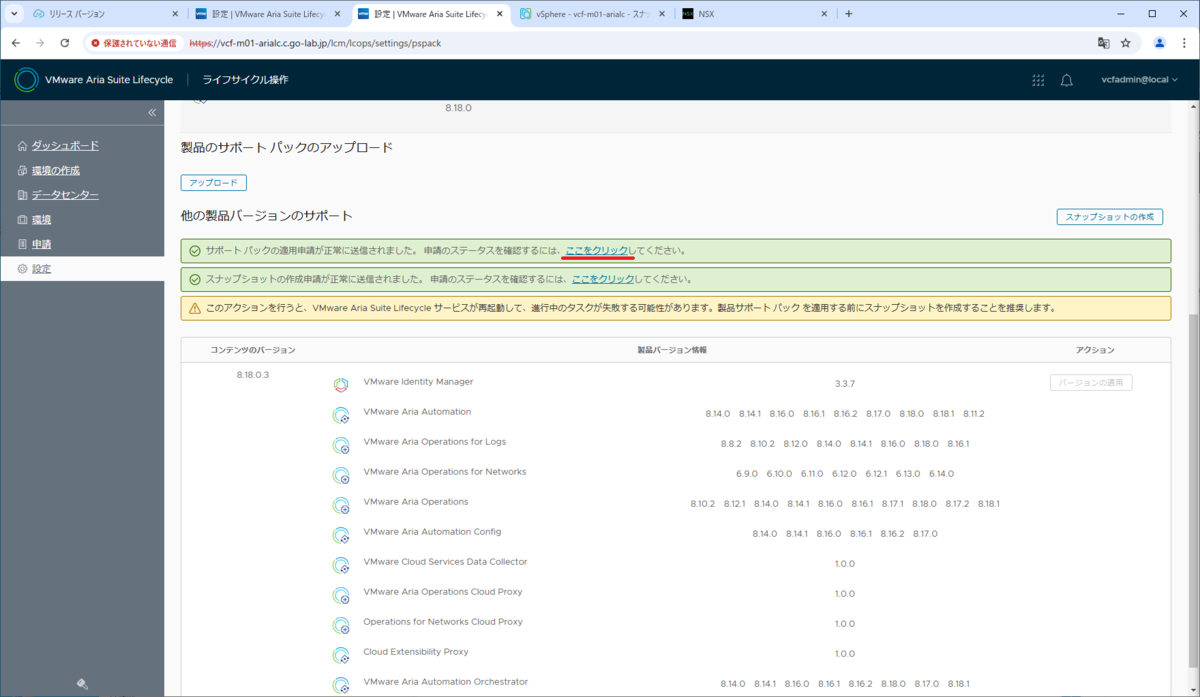
Task: Open the tab search dropdown arrow
Action: (x=14, y=14)
